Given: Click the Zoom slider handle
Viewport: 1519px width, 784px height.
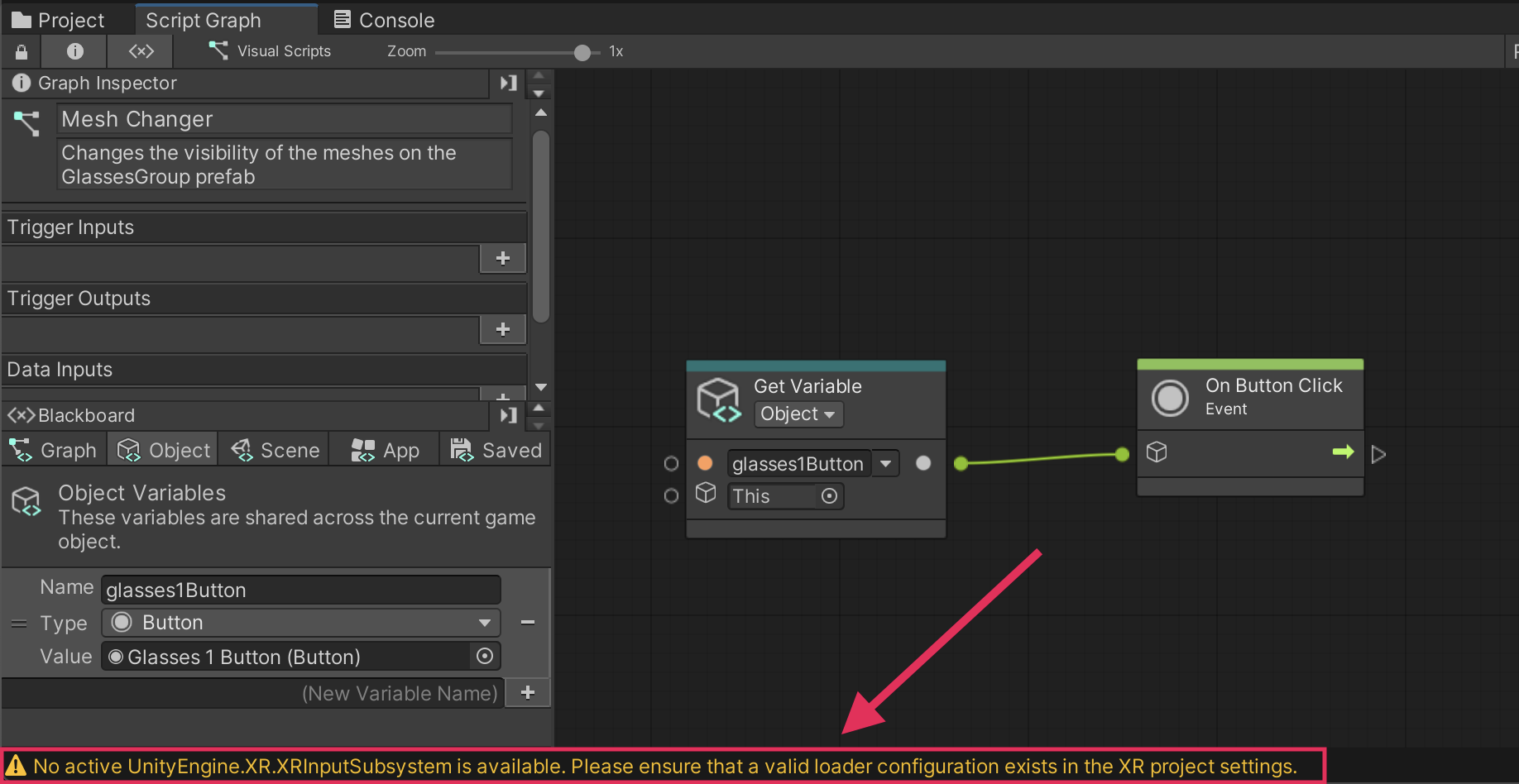Looking at the screenshot, I should [x=582, y=53].
